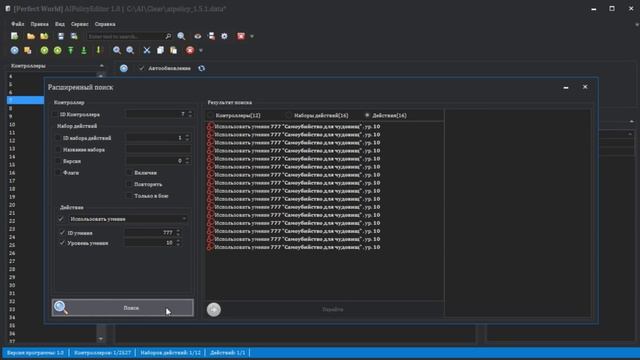640x360 pixels.
Task: Click the Уровень умения spinner arrows
Action: tap(178, 243)
